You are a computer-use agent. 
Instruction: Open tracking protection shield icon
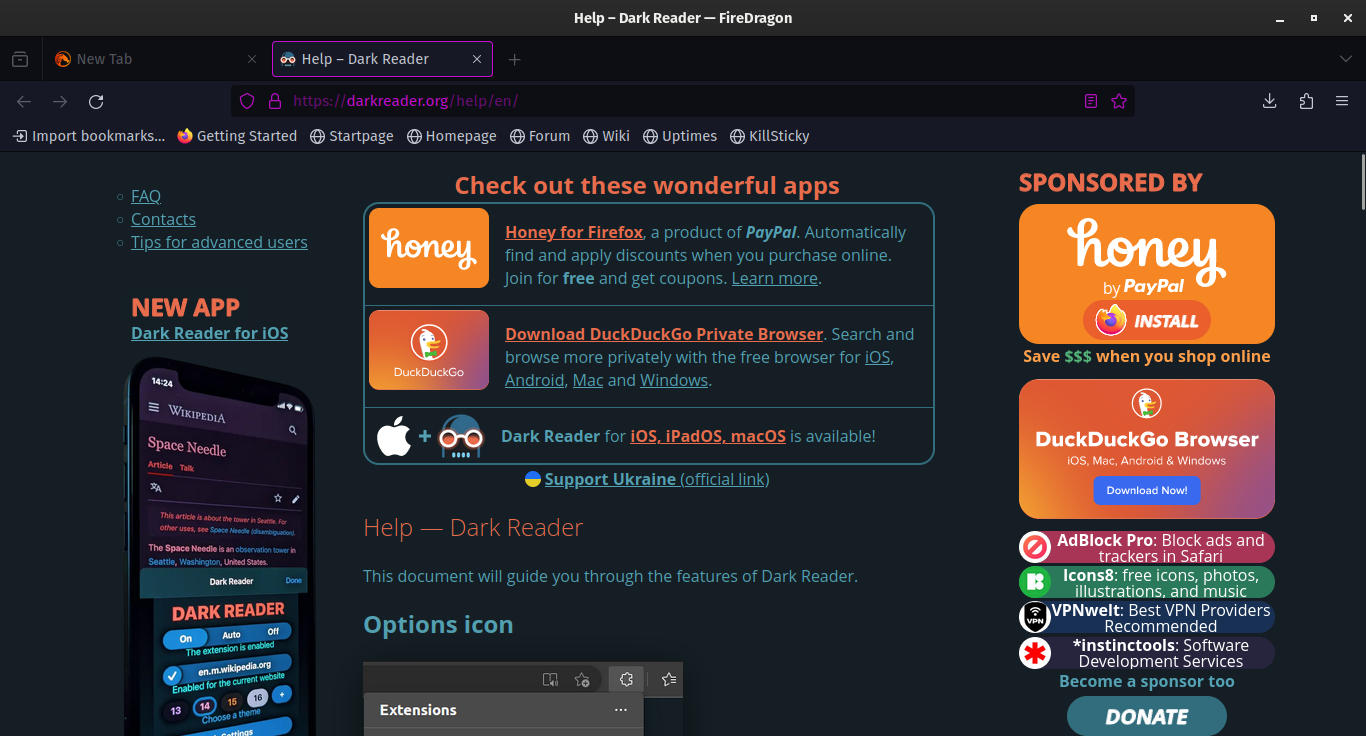[x=248, y=101]
